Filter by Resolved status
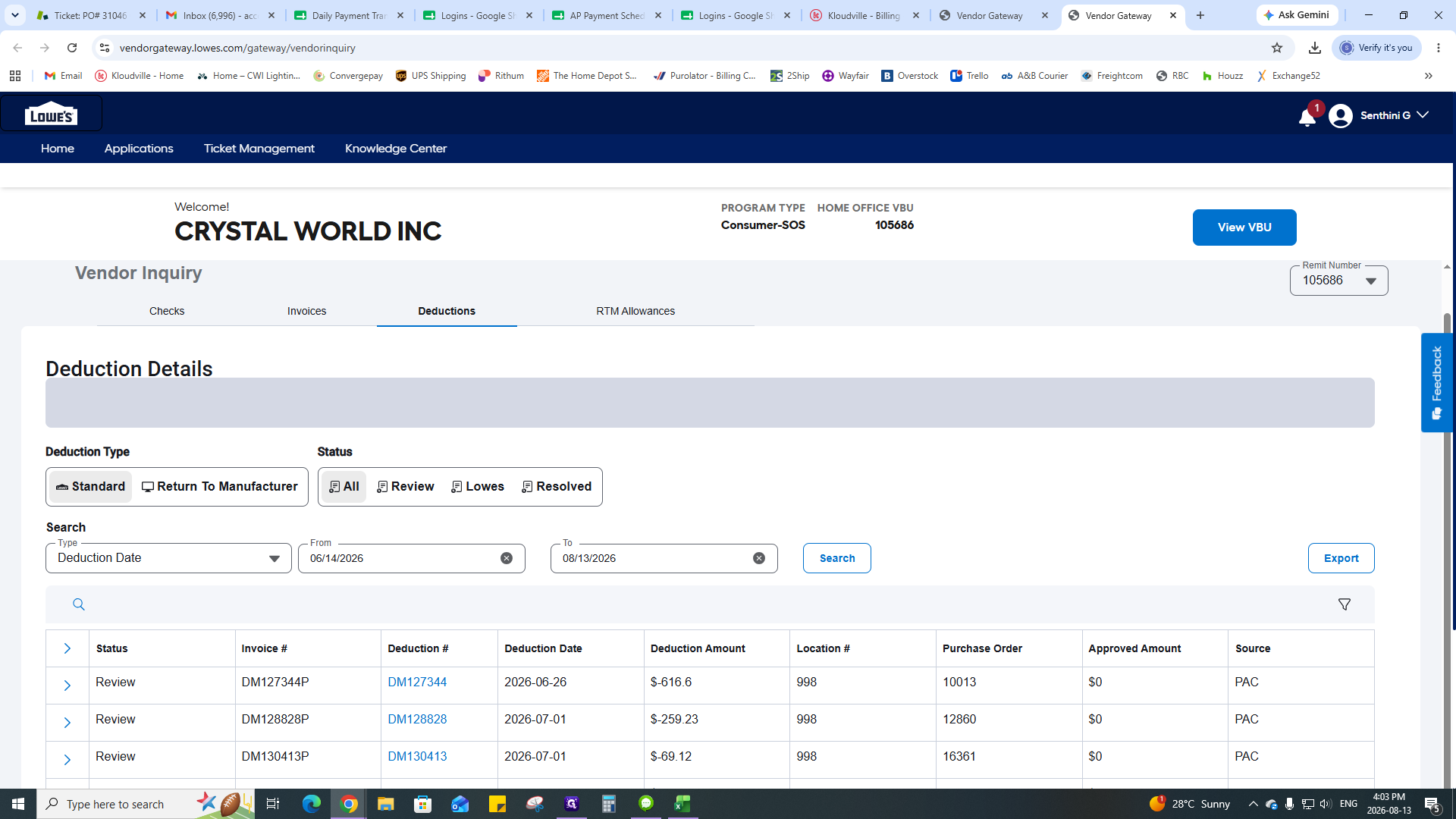The height and width of the screenshot is (819, 1456). [x=557, y=487]
